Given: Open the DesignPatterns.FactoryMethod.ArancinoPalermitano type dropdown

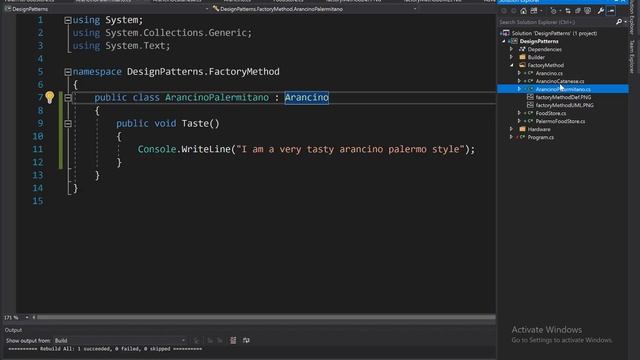Looking at the screenshot, I should click(415, 9).
